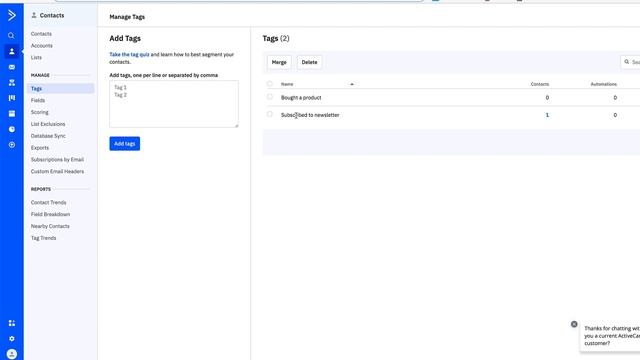Click the Merge button
This screenshot has height=360, width=640.
click(279, 62)
